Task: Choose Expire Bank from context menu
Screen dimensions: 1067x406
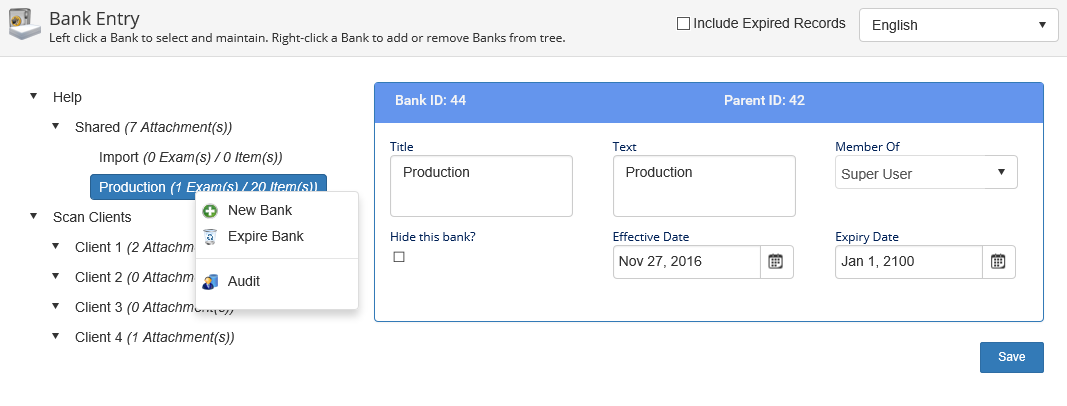Action: 265,237
